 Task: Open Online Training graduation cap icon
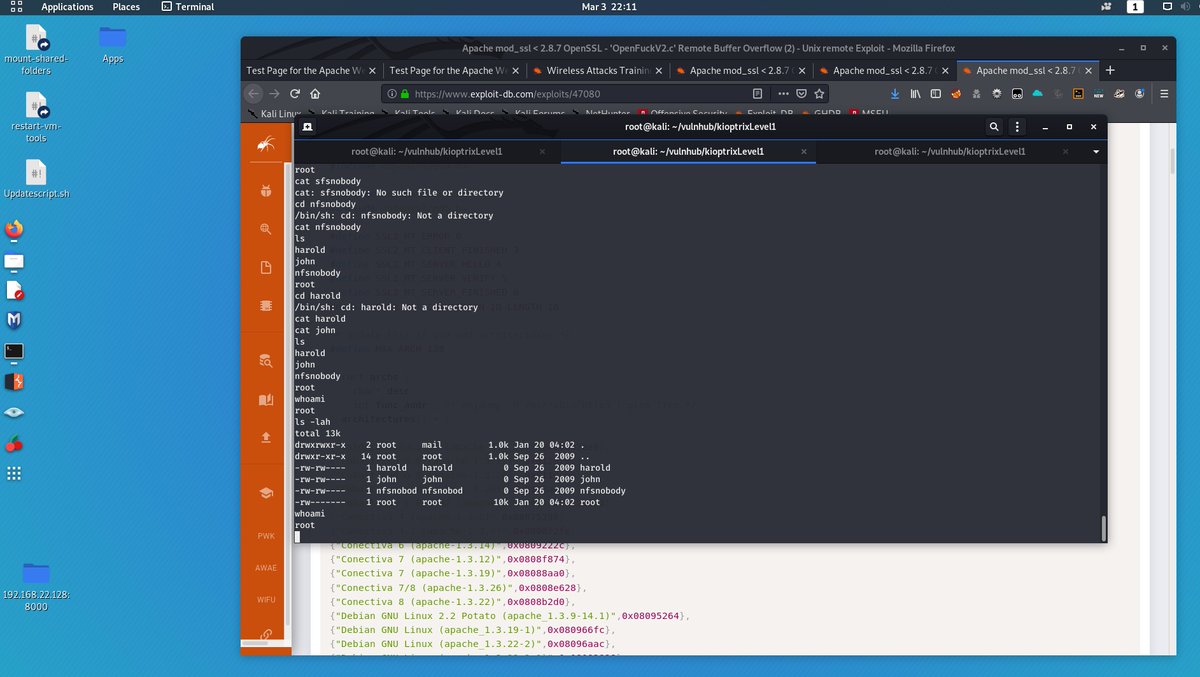coord(266,493)
